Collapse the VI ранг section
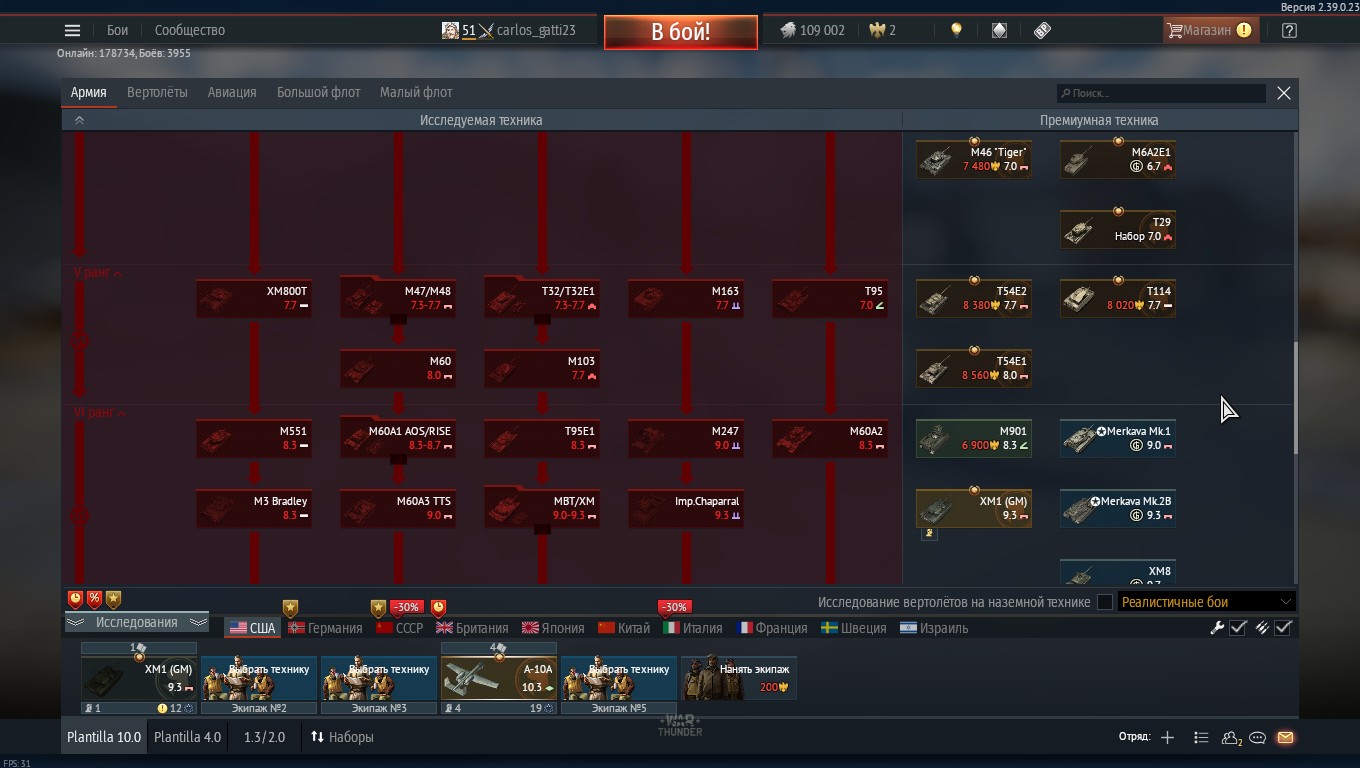 click(99, 412)
